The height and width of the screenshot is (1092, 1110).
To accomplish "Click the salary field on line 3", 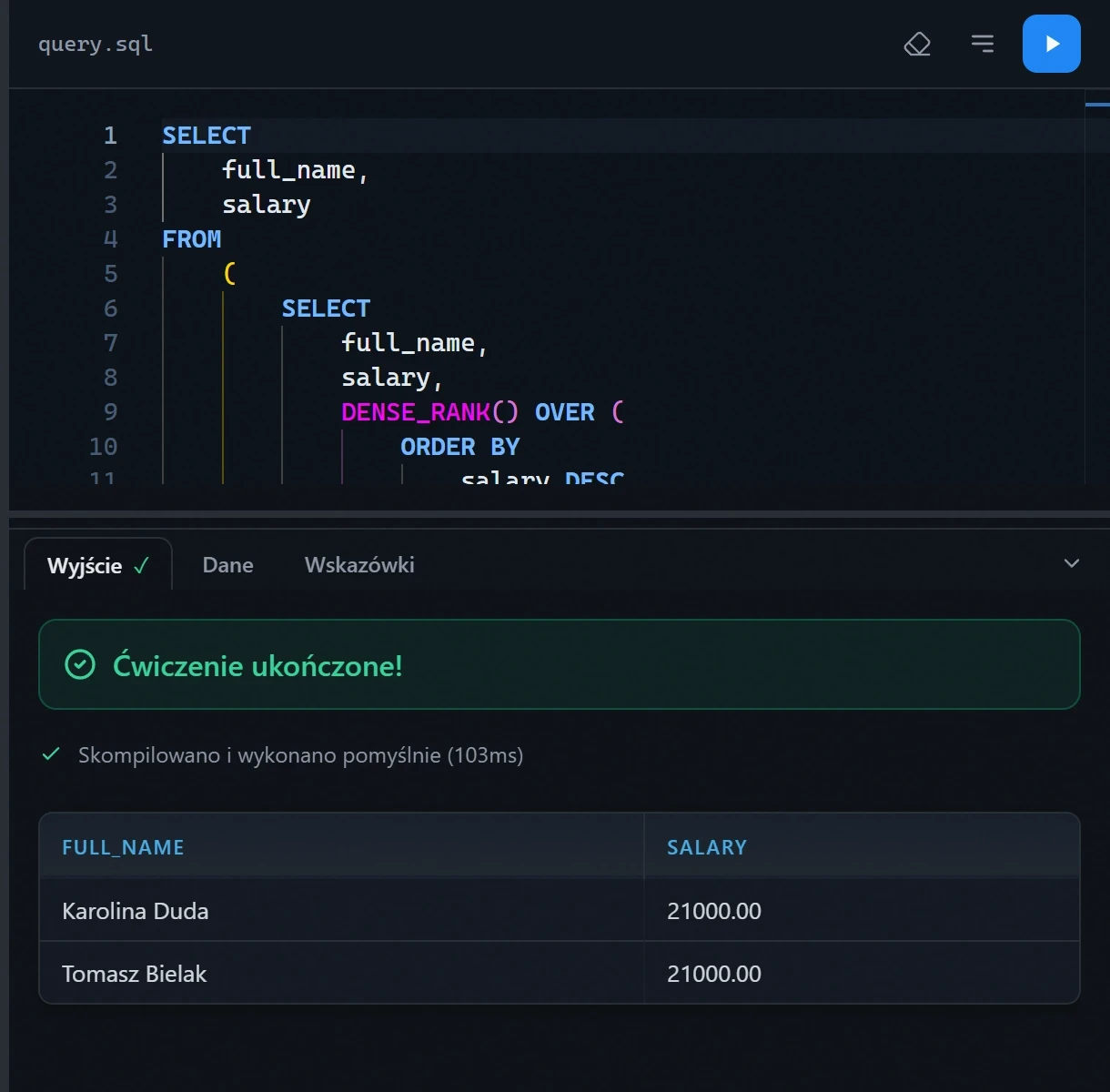I will coord(267,205).
